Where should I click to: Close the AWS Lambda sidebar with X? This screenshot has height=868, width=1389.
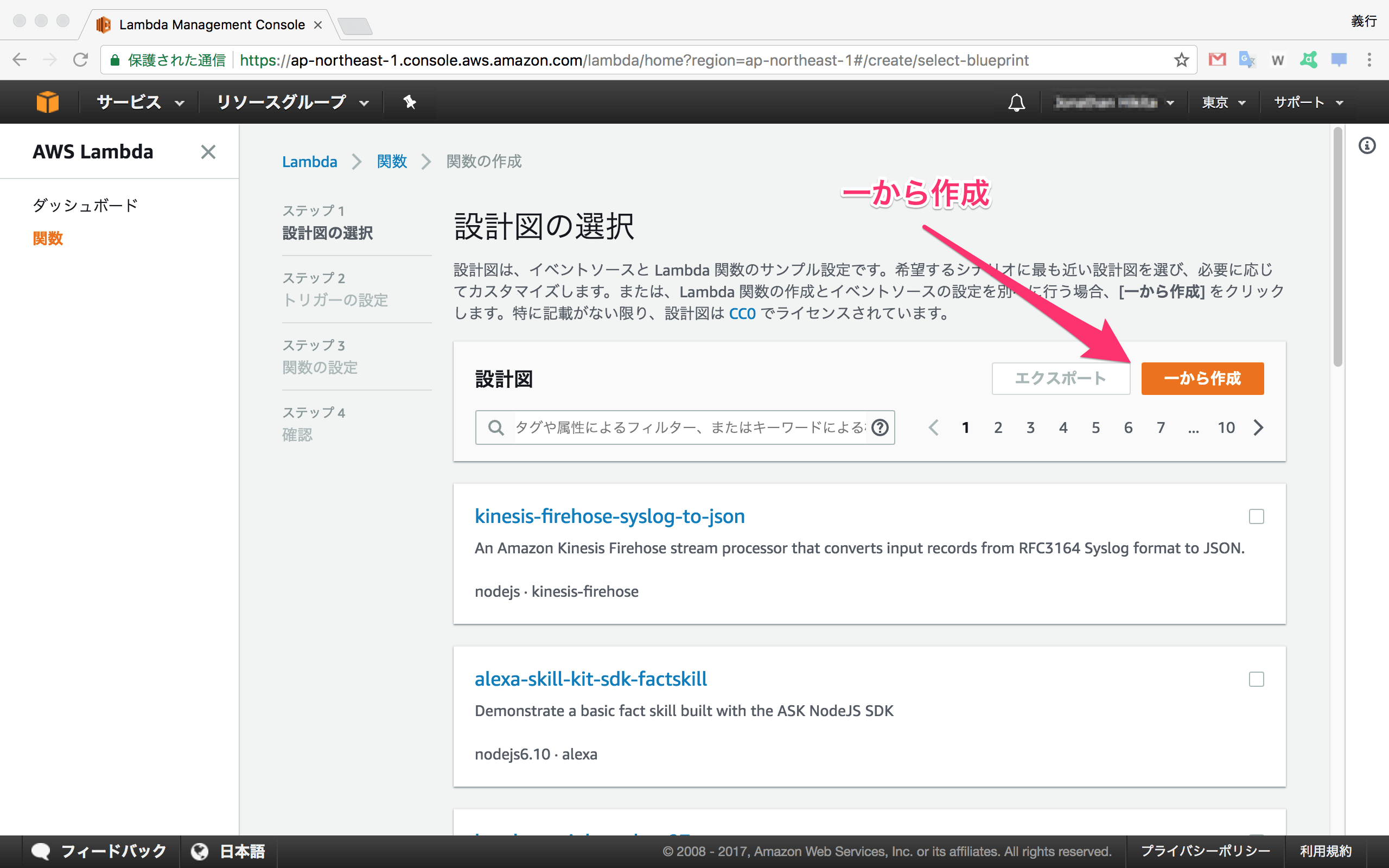208,151
